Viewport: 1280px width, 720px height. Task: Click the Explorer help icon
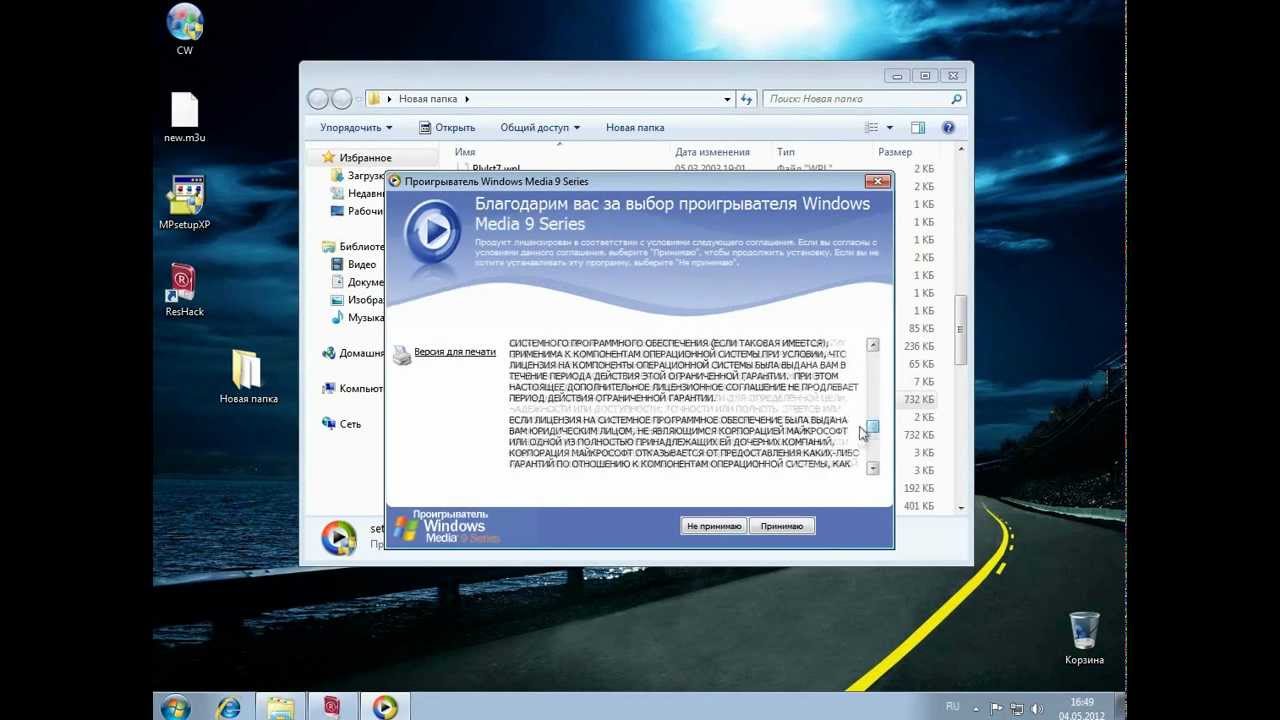[x=948, y=128]
